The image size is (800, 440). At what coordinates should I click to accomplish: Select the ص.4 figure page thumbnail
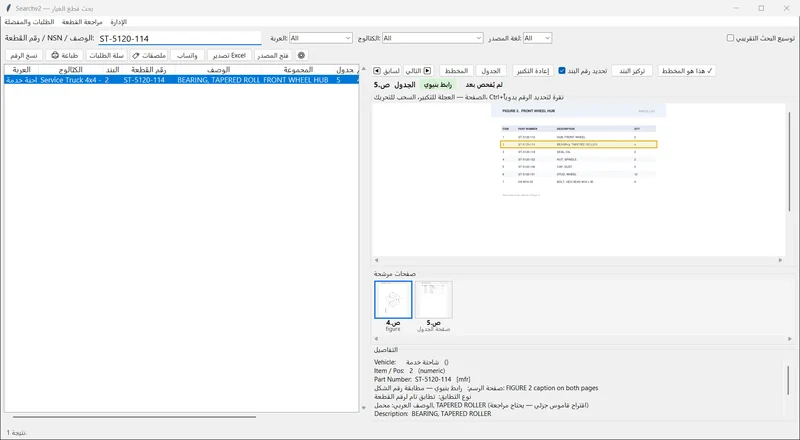tap(393, 300)
